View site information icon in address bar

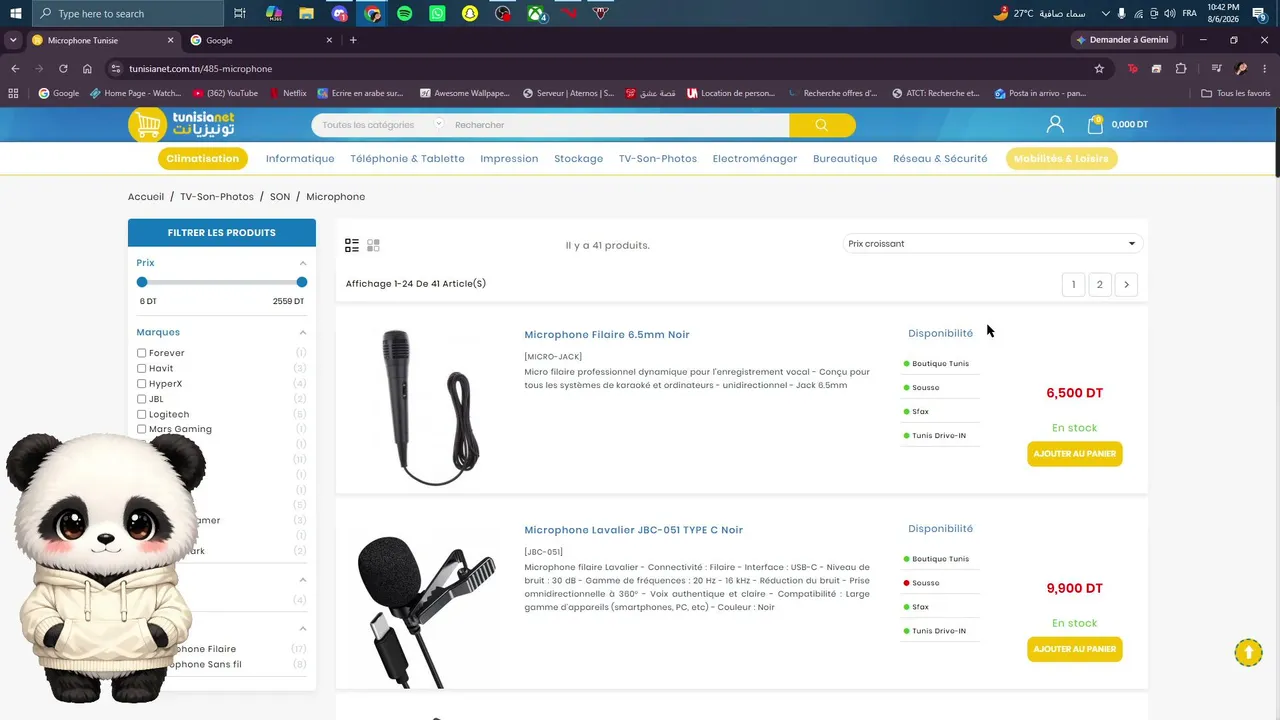tap(116, 69)
